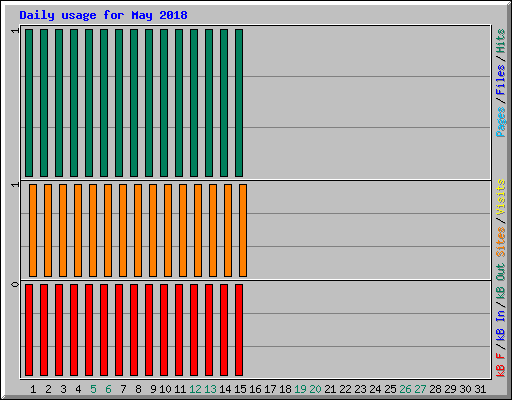Click the green hits bar for day 15
Screen dimensions: 512x400
tap(239, 103)
